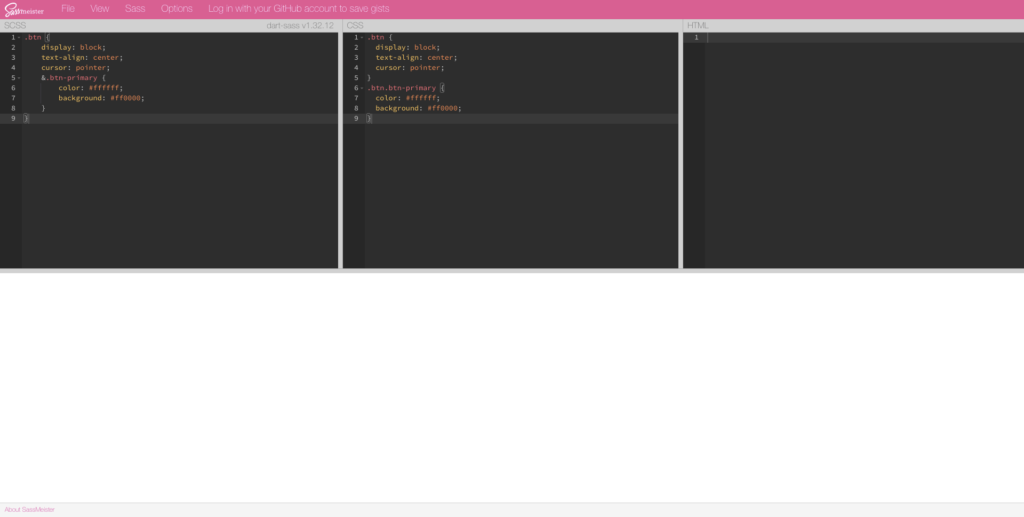Open the View menu
The width and height of the screenshot is (1024, 517).
pos(100,8)
